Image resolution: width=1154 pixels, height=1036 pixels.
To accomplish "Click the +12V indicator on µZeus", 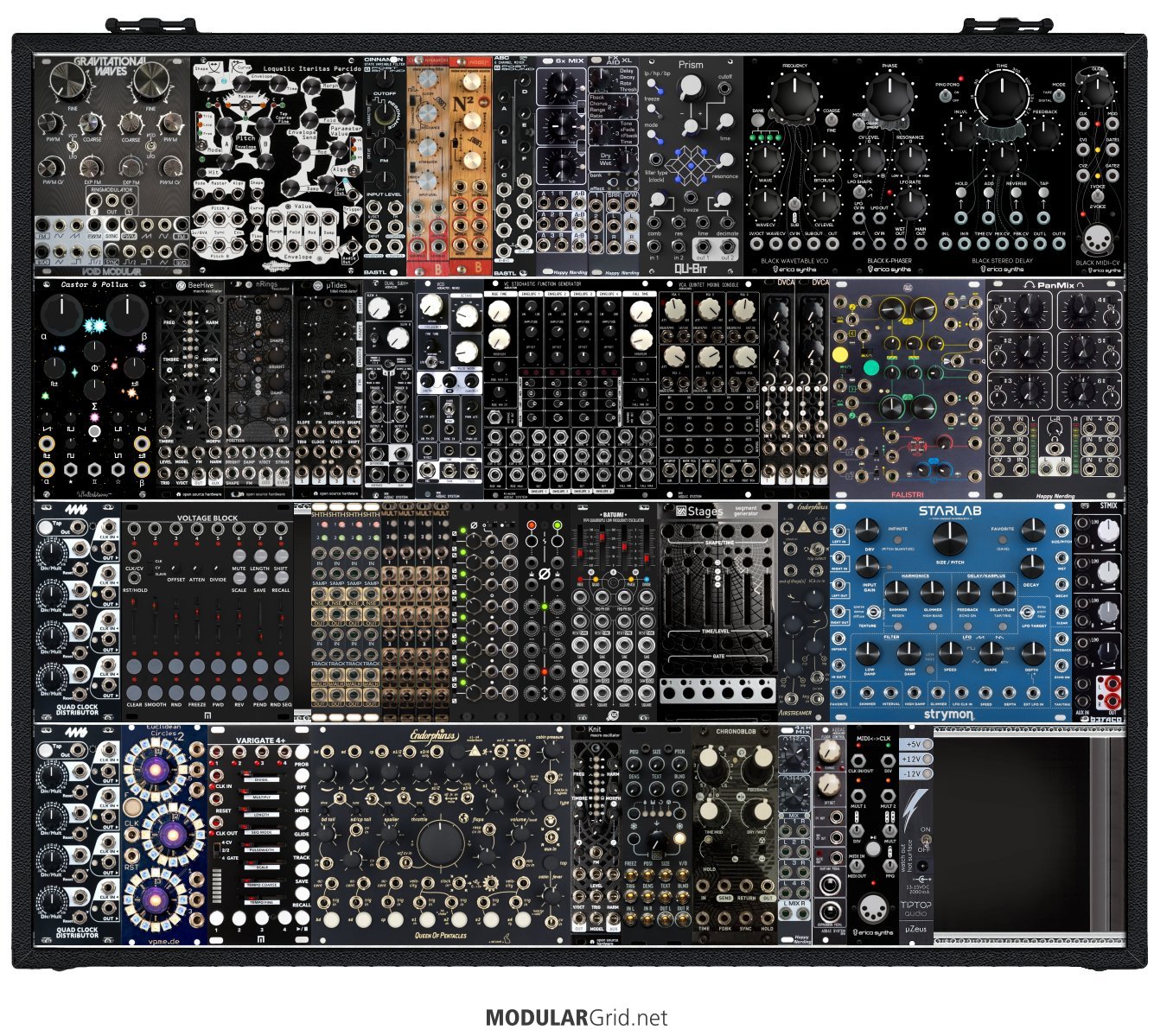I will 916,759.
